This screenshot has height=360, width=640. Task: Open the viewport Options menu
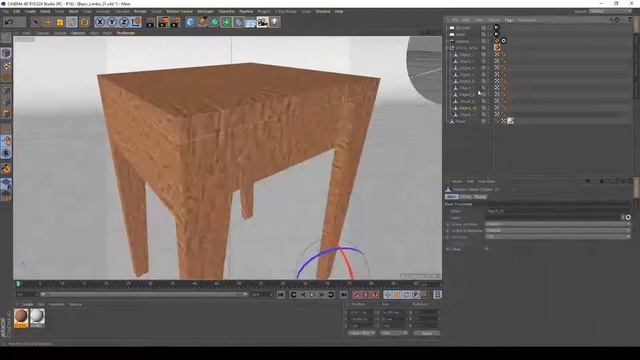[78, 33]
